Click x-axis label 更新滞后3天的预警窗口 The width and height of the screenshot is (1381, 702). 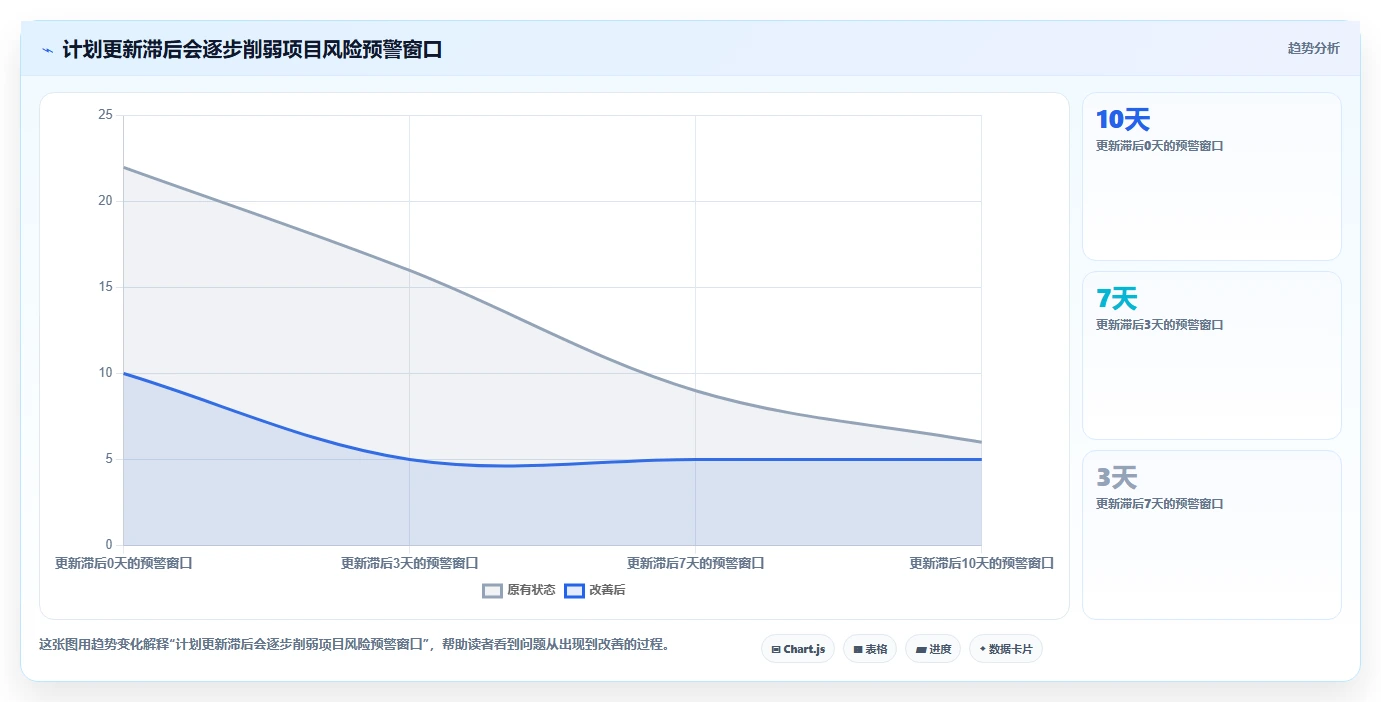coord(410,563)
